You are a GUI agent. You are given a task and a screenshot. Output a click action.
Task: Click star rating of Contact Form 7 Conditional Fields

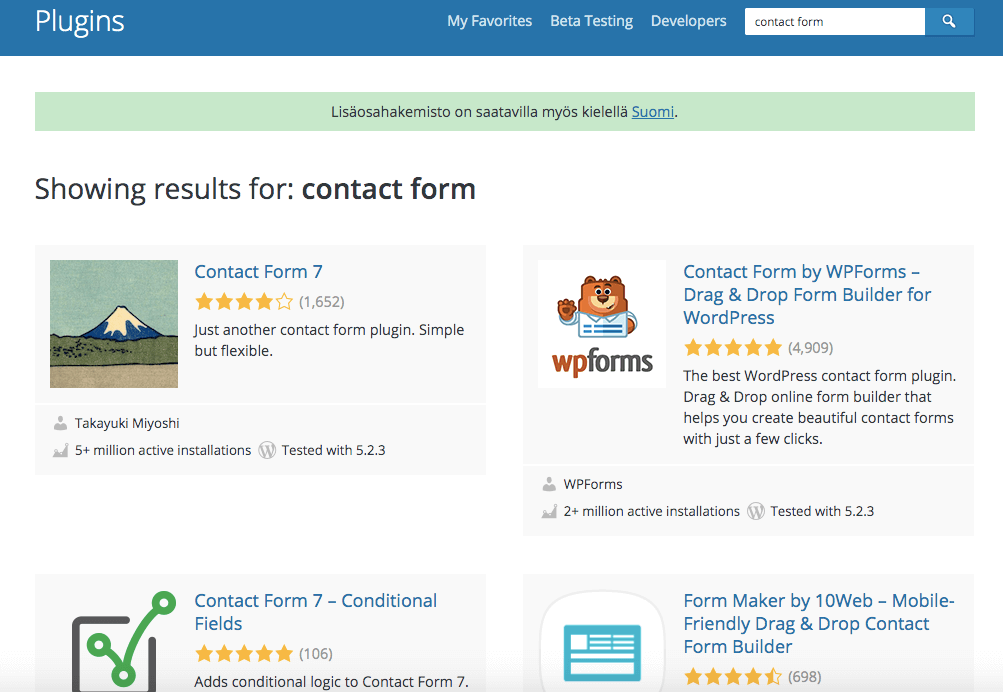tap(244, 654)
